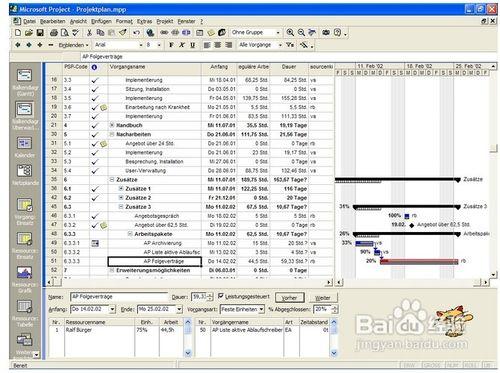
Task: Switch to Balkendiagramm (Gantt) view
Action: (x=25, y=81)
